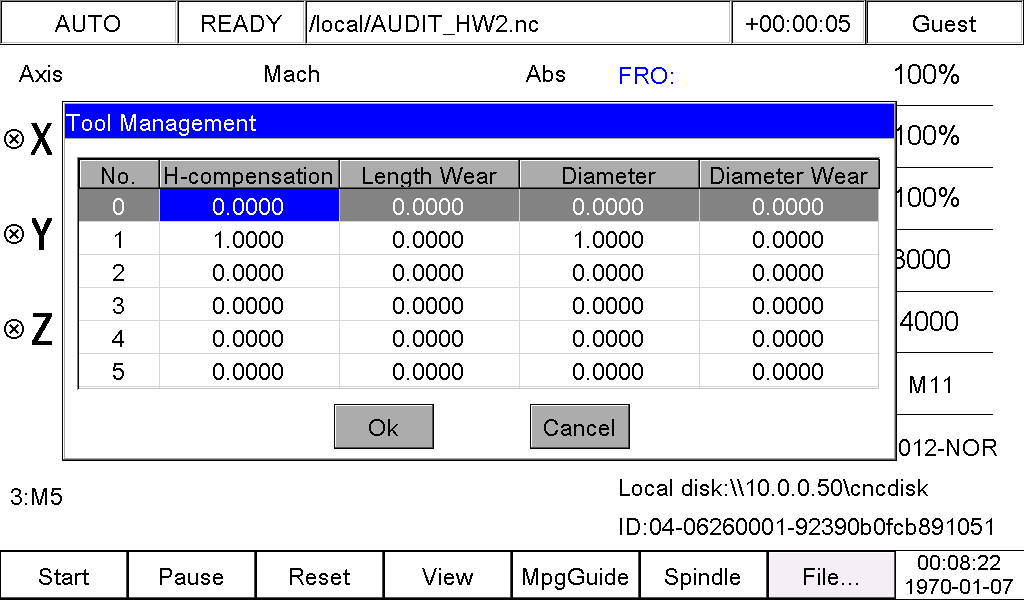Screen dimensions: 1024x600
Task: Click the Y axis home status icon
Action: click(14, 233)
